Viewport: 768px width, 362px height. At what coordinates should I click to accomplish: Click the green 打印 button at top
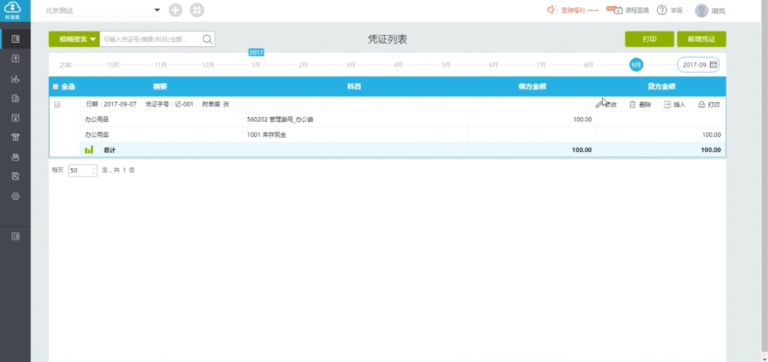pyautogui.click(x=649, y=39)
